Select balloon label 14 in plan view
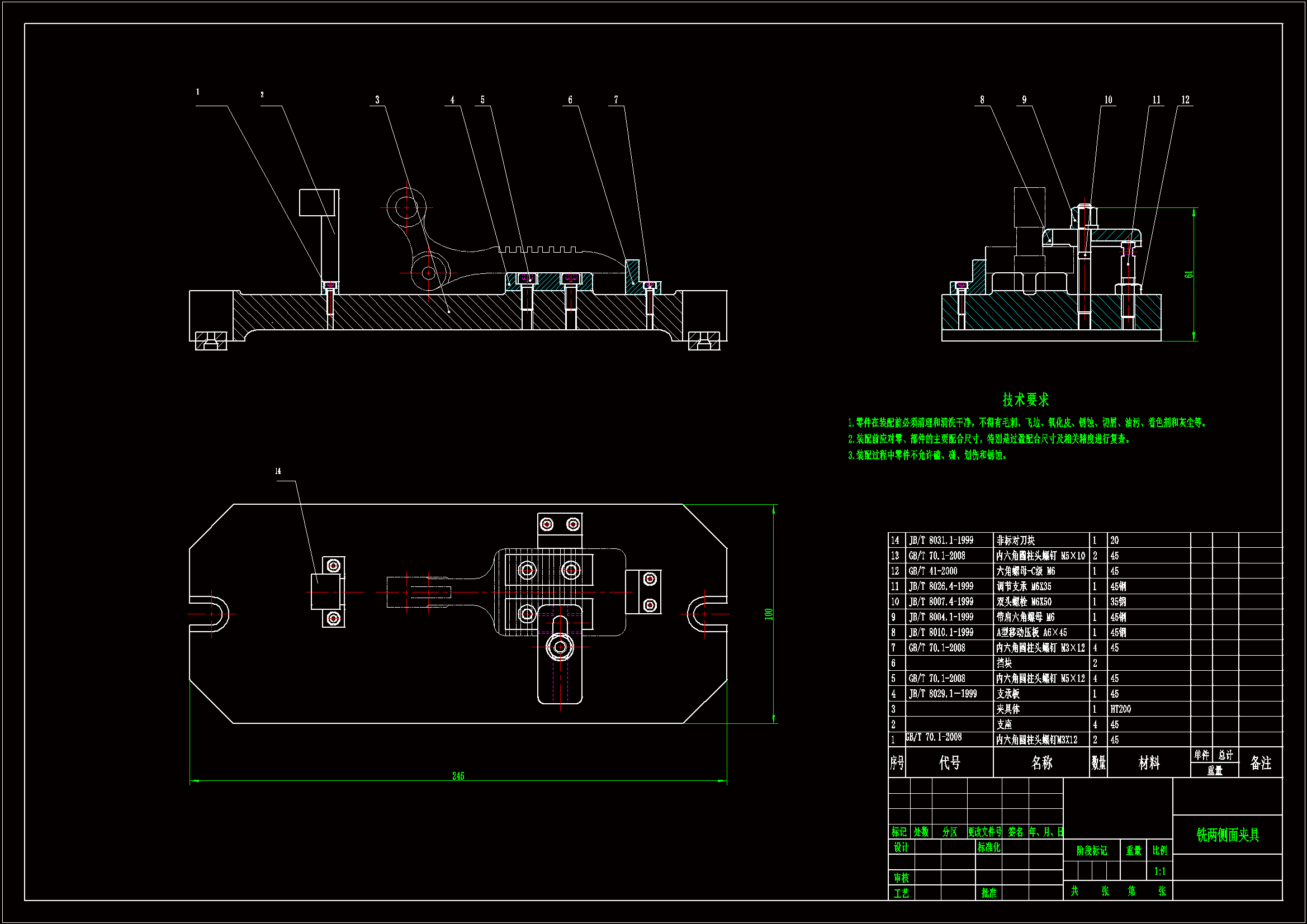 [x=278, y=471]
